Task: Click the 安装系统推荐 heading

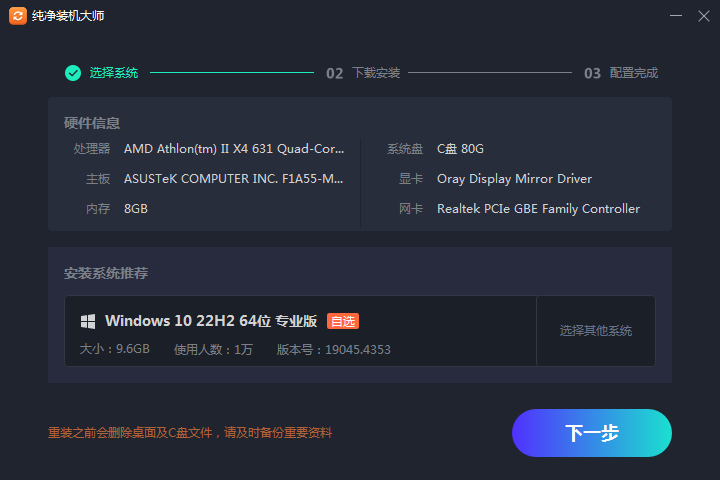Action: 106,273
